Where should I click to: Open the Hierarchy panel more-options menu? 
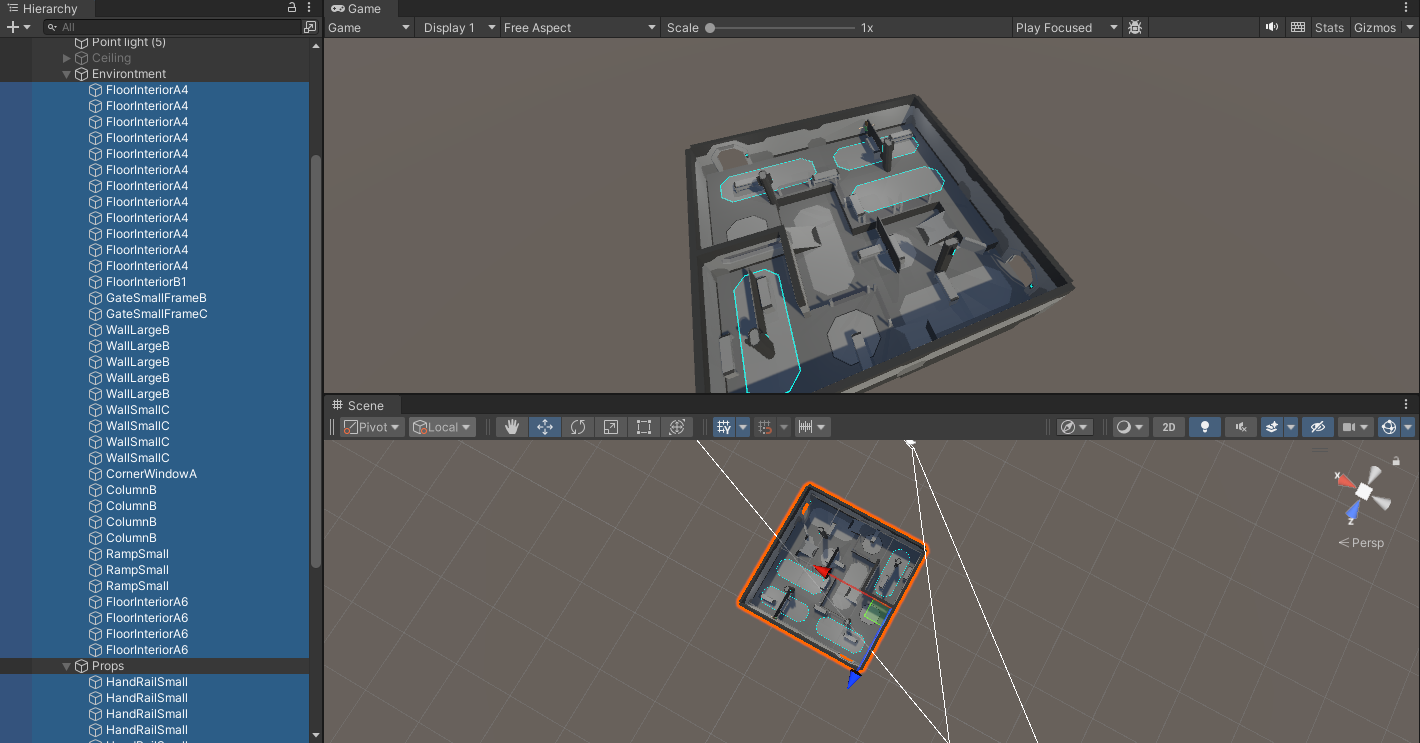coord(310,7)
